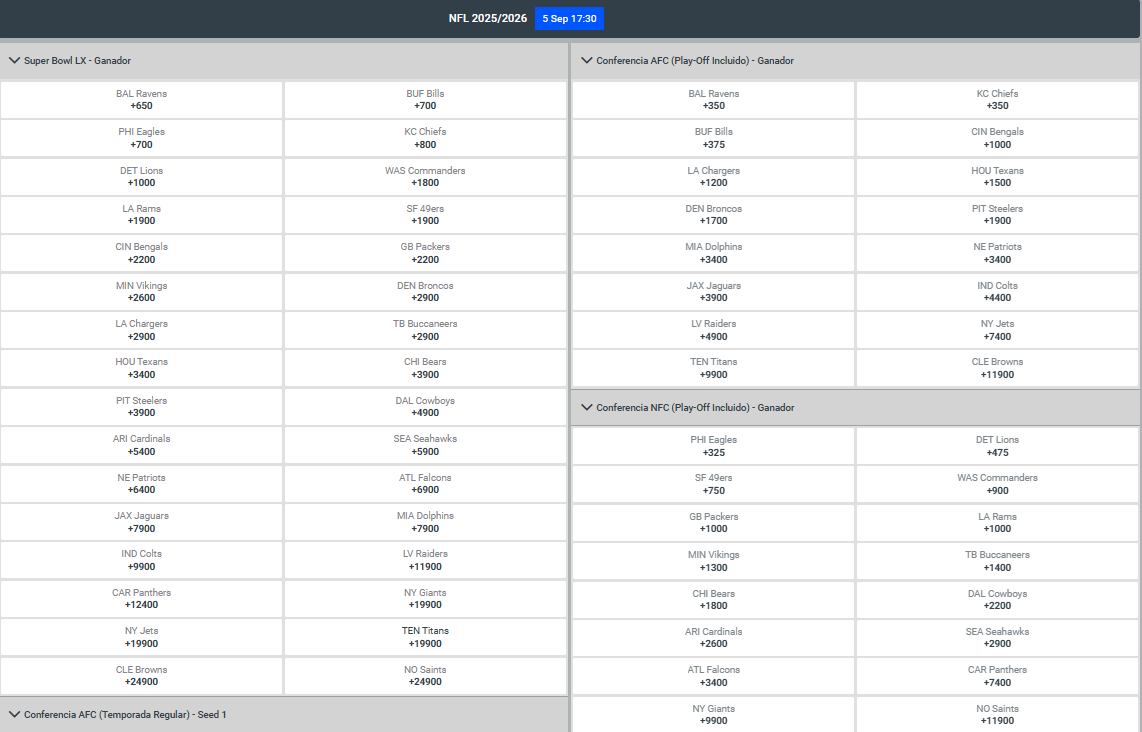
Task: Select KC Chiefs +350 AFC odds
Action: coord(998,100)
